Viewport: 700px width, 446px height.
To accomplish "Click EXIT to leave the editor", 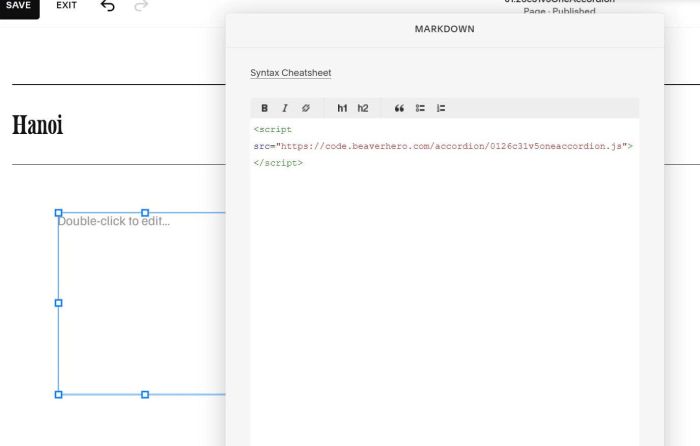I will [66, 6].
